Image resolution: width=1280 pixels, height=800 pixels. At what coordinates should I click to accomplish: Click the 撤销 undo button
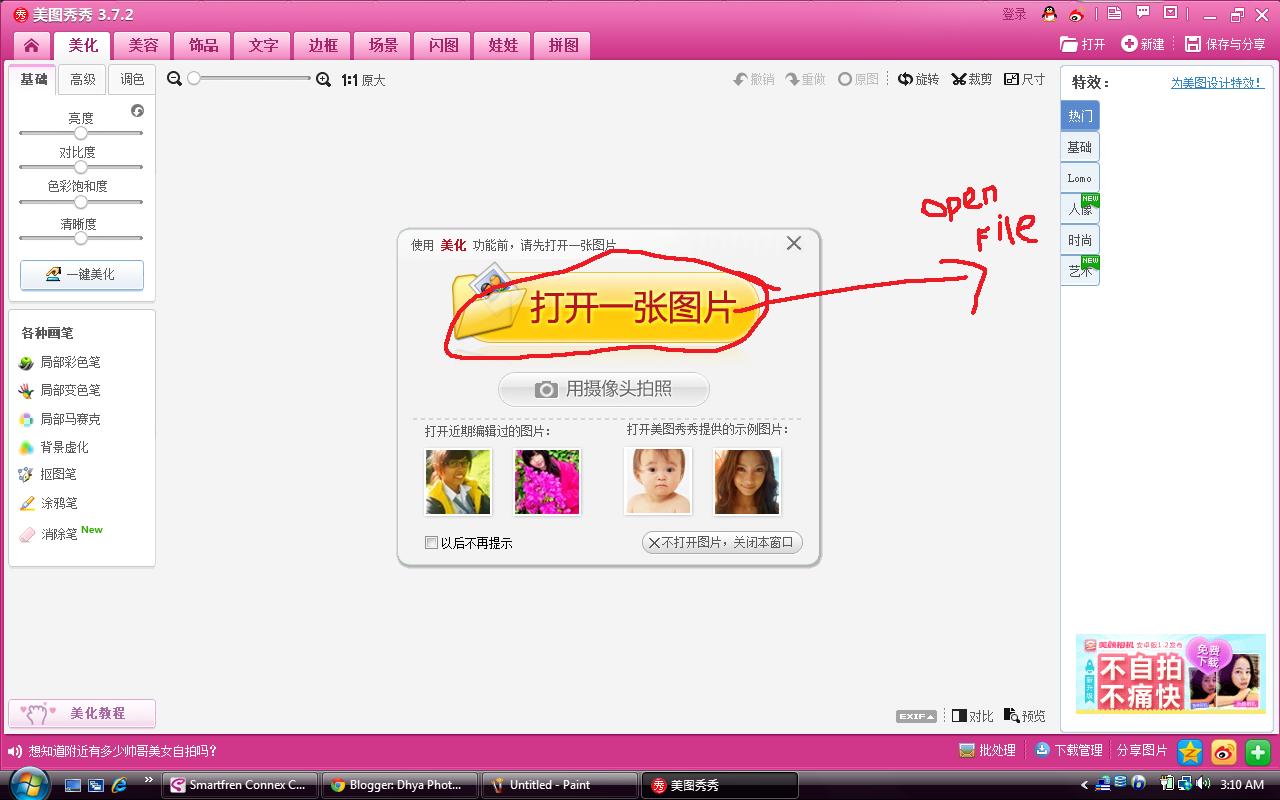tap(754, 79)
